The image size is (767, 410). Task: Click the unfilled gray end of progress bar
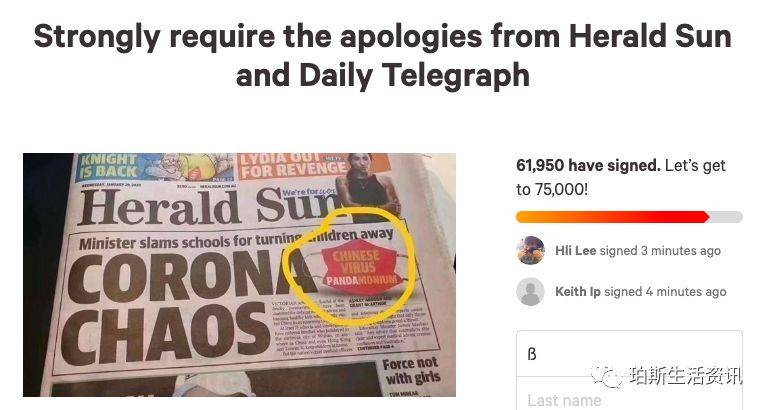[x=726, y=217]
